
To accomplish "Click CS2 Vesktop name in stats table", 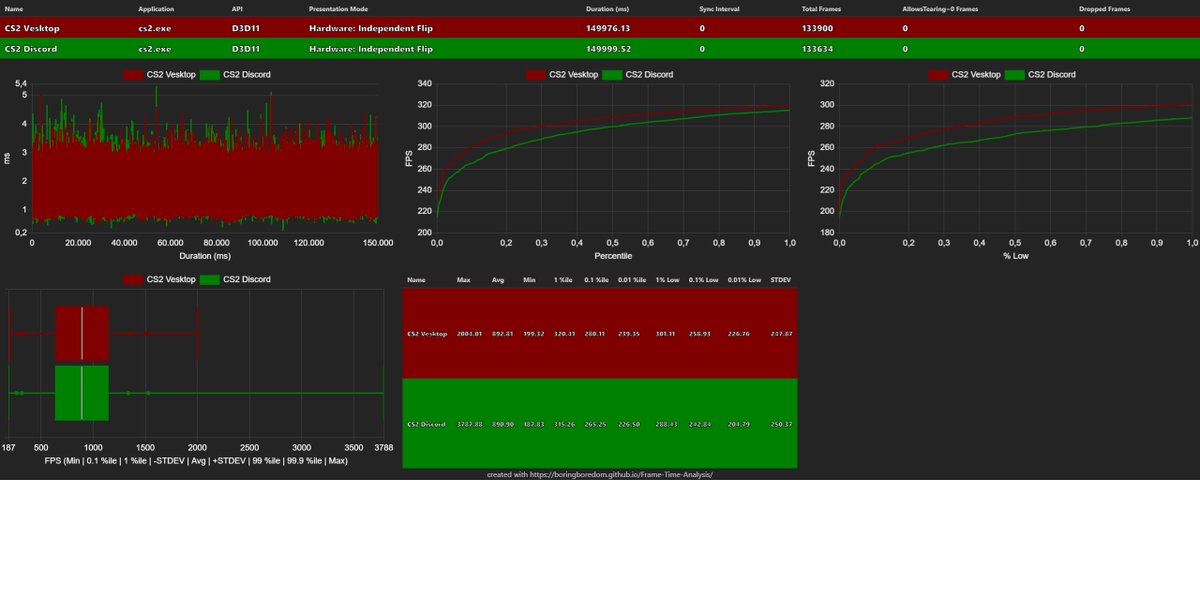I will [x=427, y=334].
